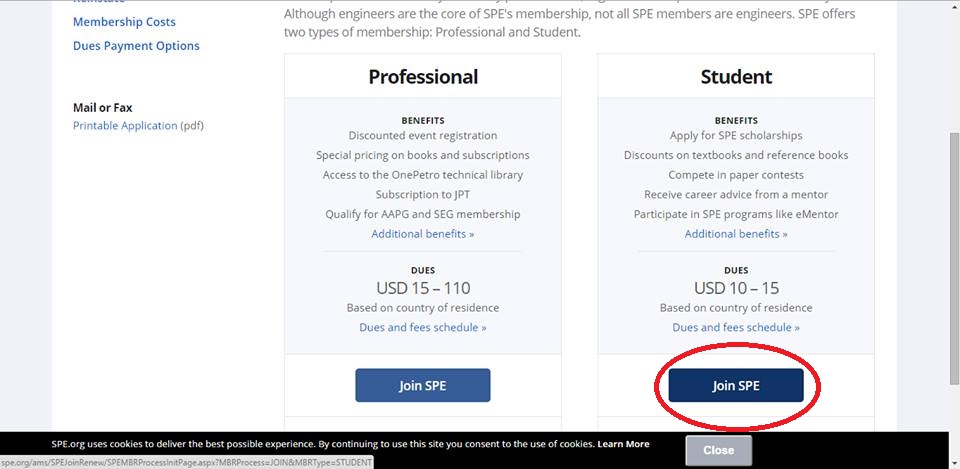Viewport: 960px width, 469px height.
Task: Open Student Dues and fees schedule
Action: (x=735, y=328)
